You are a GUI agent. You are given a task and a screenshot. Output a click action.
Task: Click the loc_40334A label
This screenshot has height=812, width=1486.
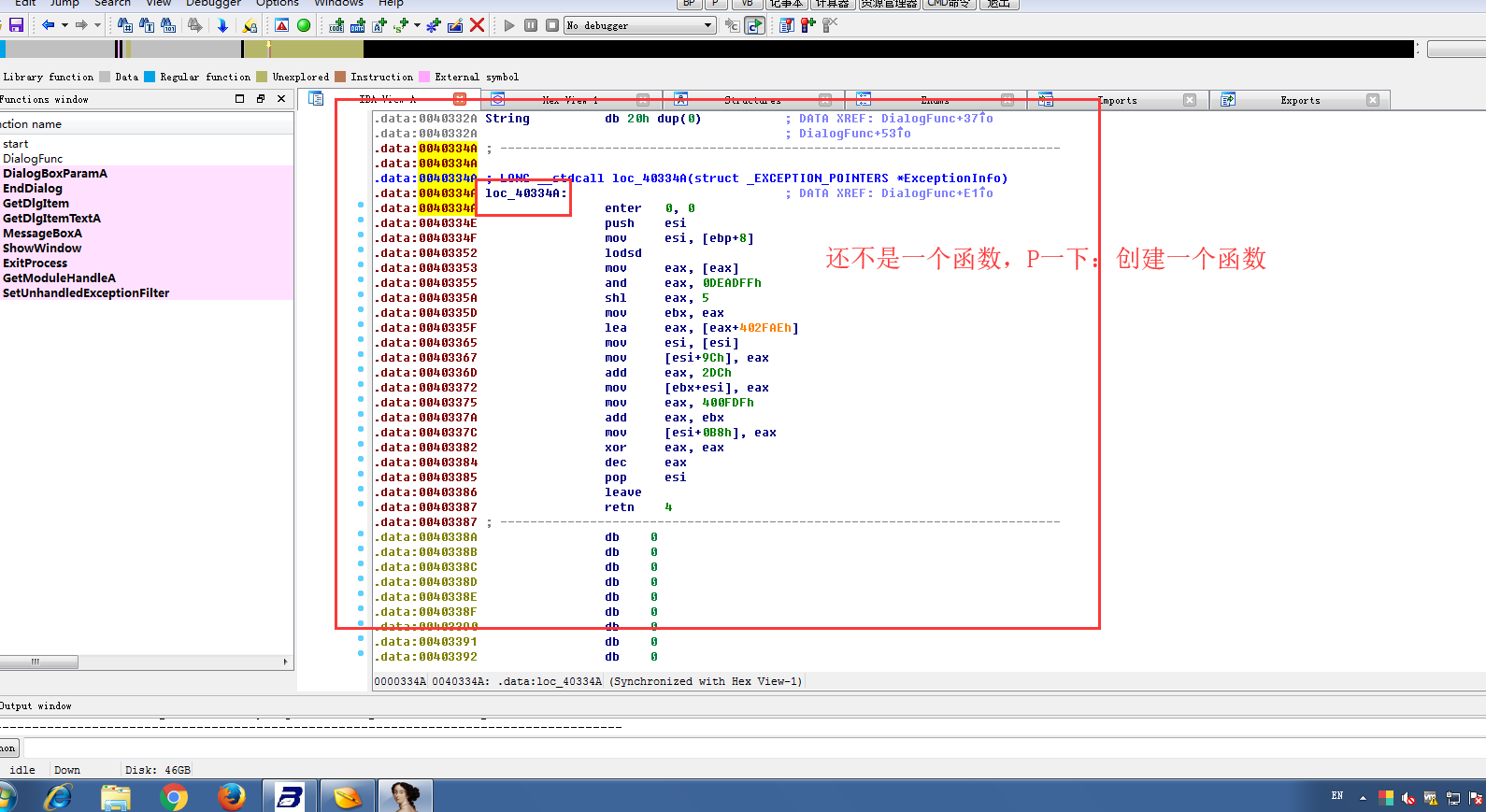(525, 193)
